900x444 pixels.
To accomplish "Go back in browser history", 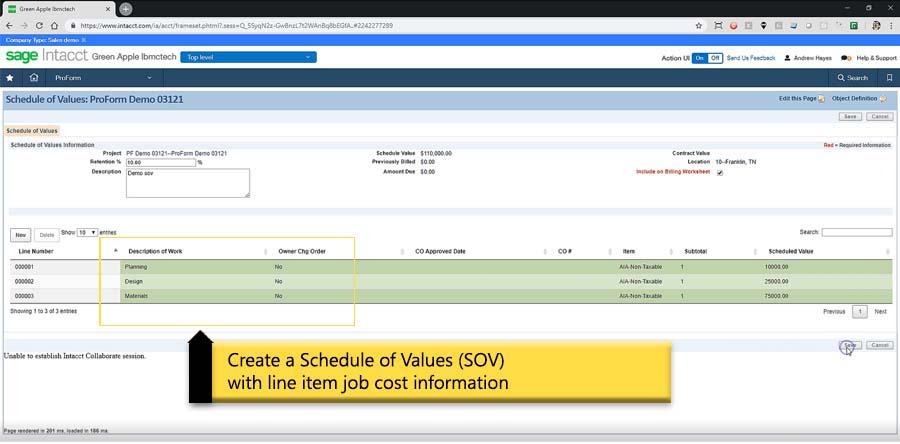I will click(9, 26).
